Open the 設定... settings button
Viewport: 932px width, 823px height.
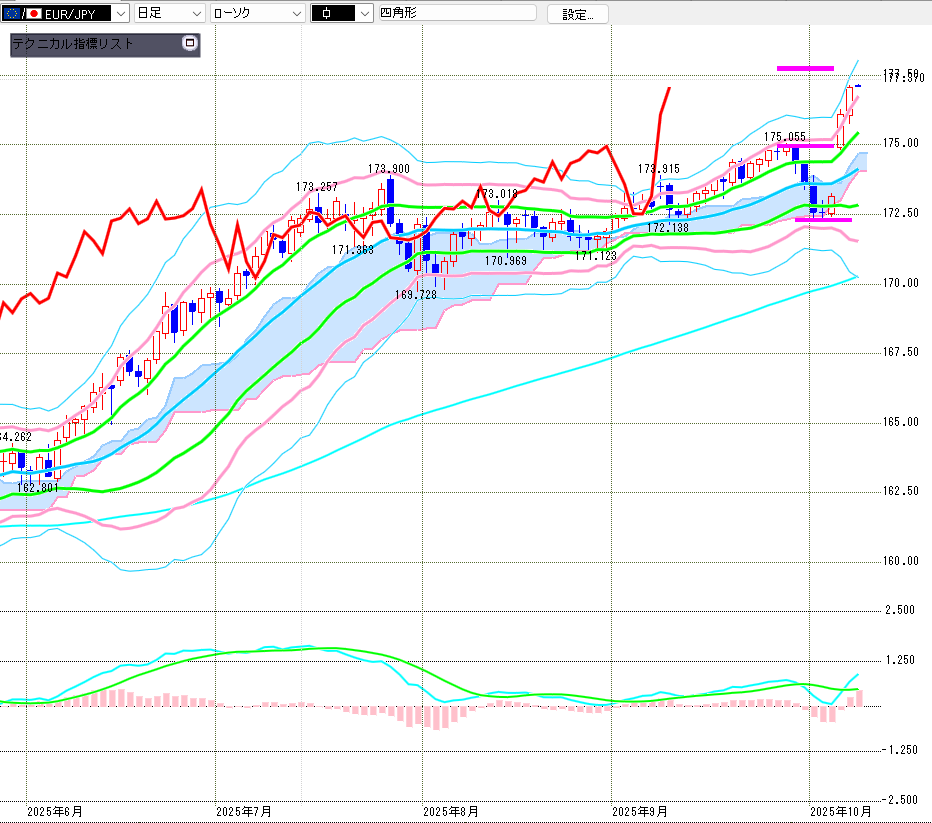584,14
